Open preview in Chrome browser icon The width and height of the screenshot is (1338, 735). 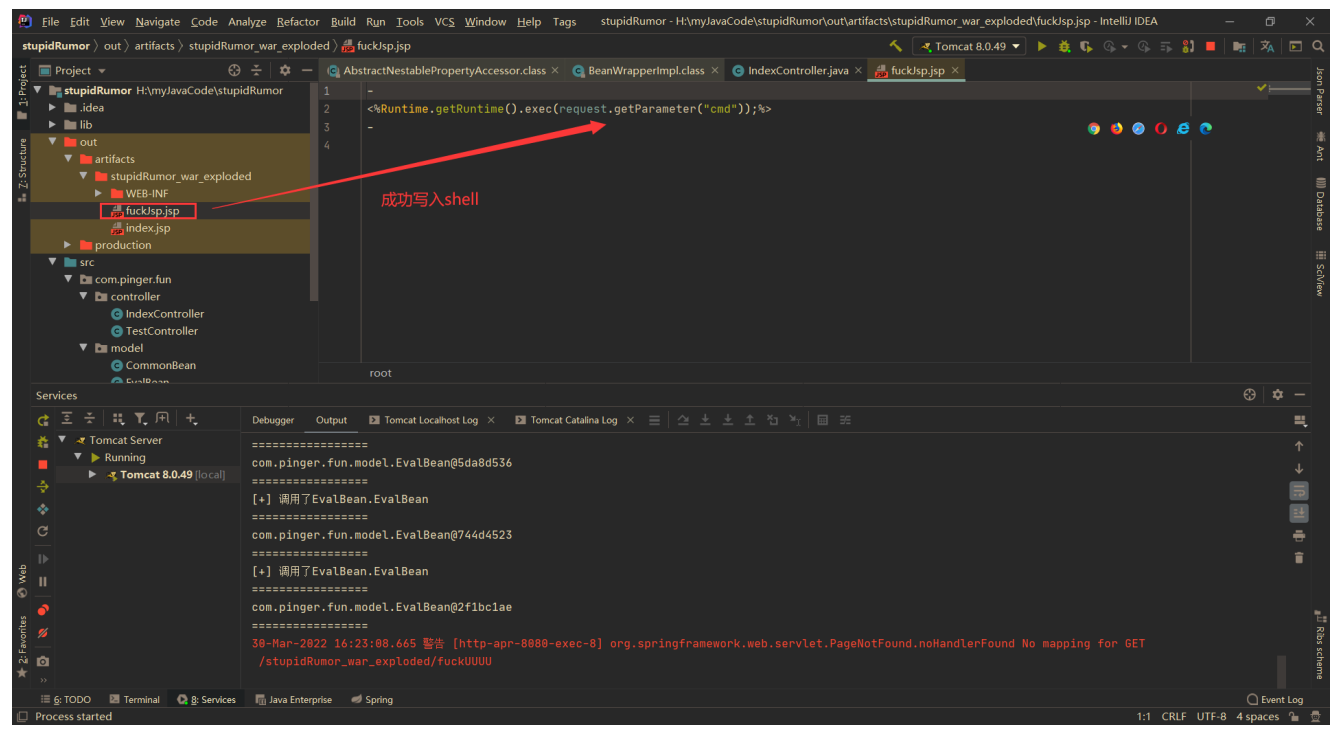[x=1094, y=128]
